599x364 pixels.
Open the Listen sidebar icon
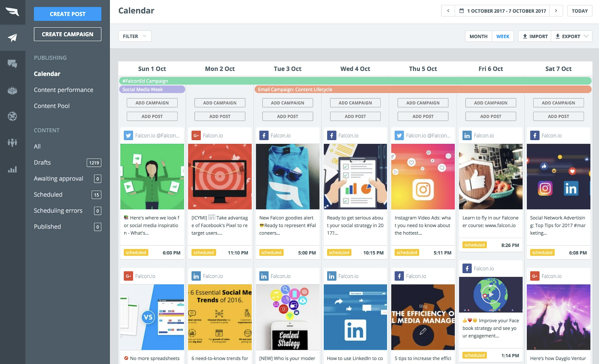(x=12, y=91)
